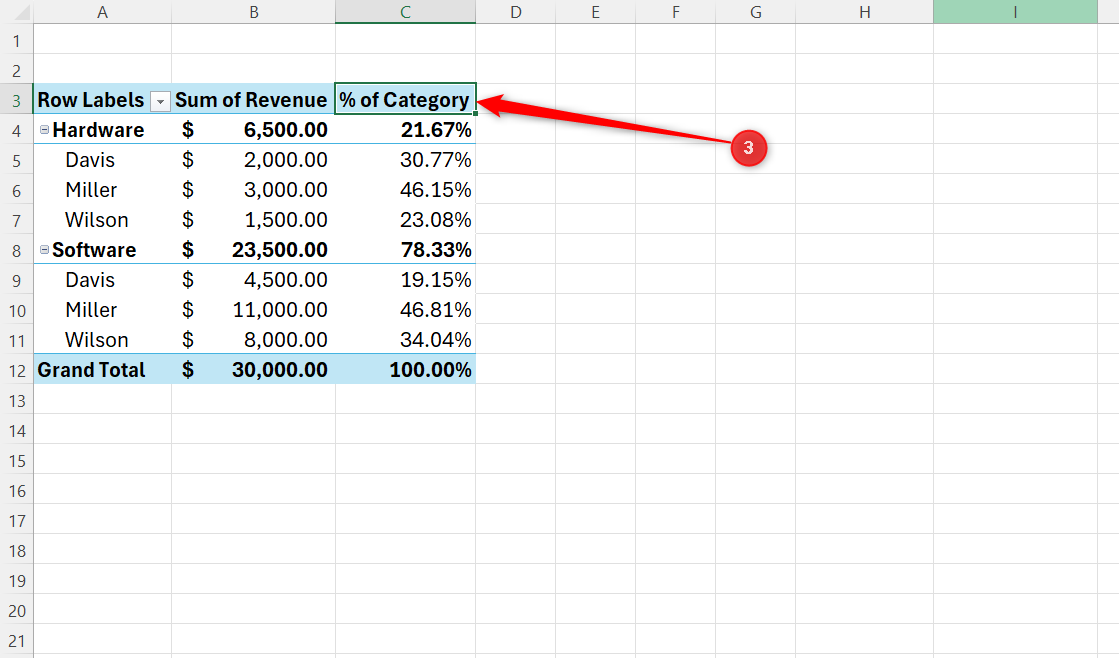Select column G header
Image resolution: width=1119 pixels, height=658 pixels.
[x=755, y=12]
